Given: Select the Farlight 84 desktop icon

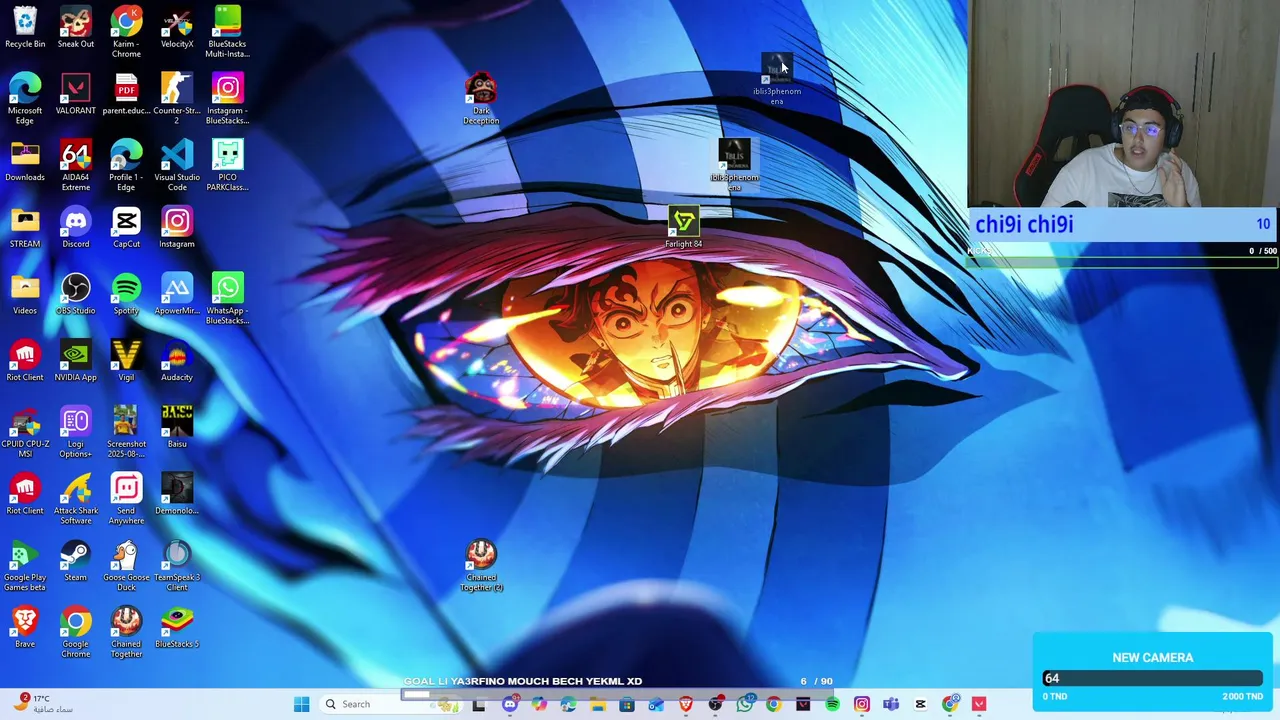Looking at the screenshot, I should click(x=684, y=228).
